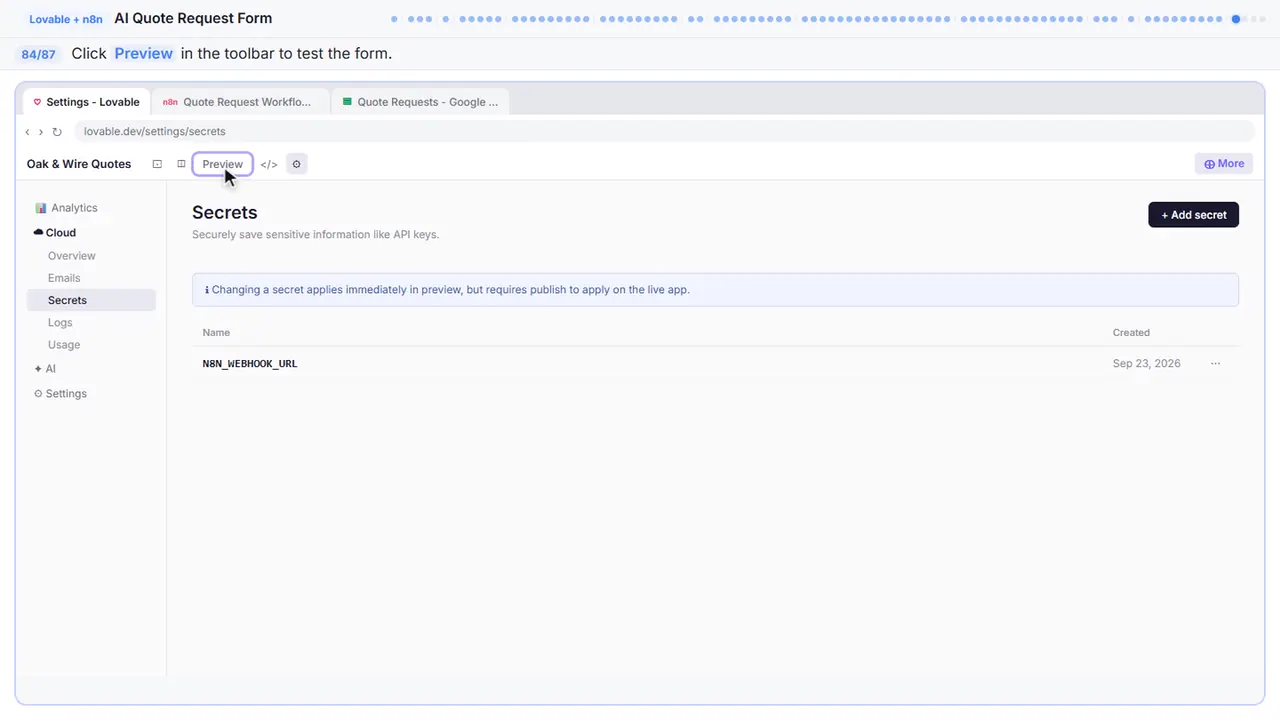Image resolution: width=1280 pixels, height=720 pixels.
Task: Click the Created column header
Action: 1131,333
